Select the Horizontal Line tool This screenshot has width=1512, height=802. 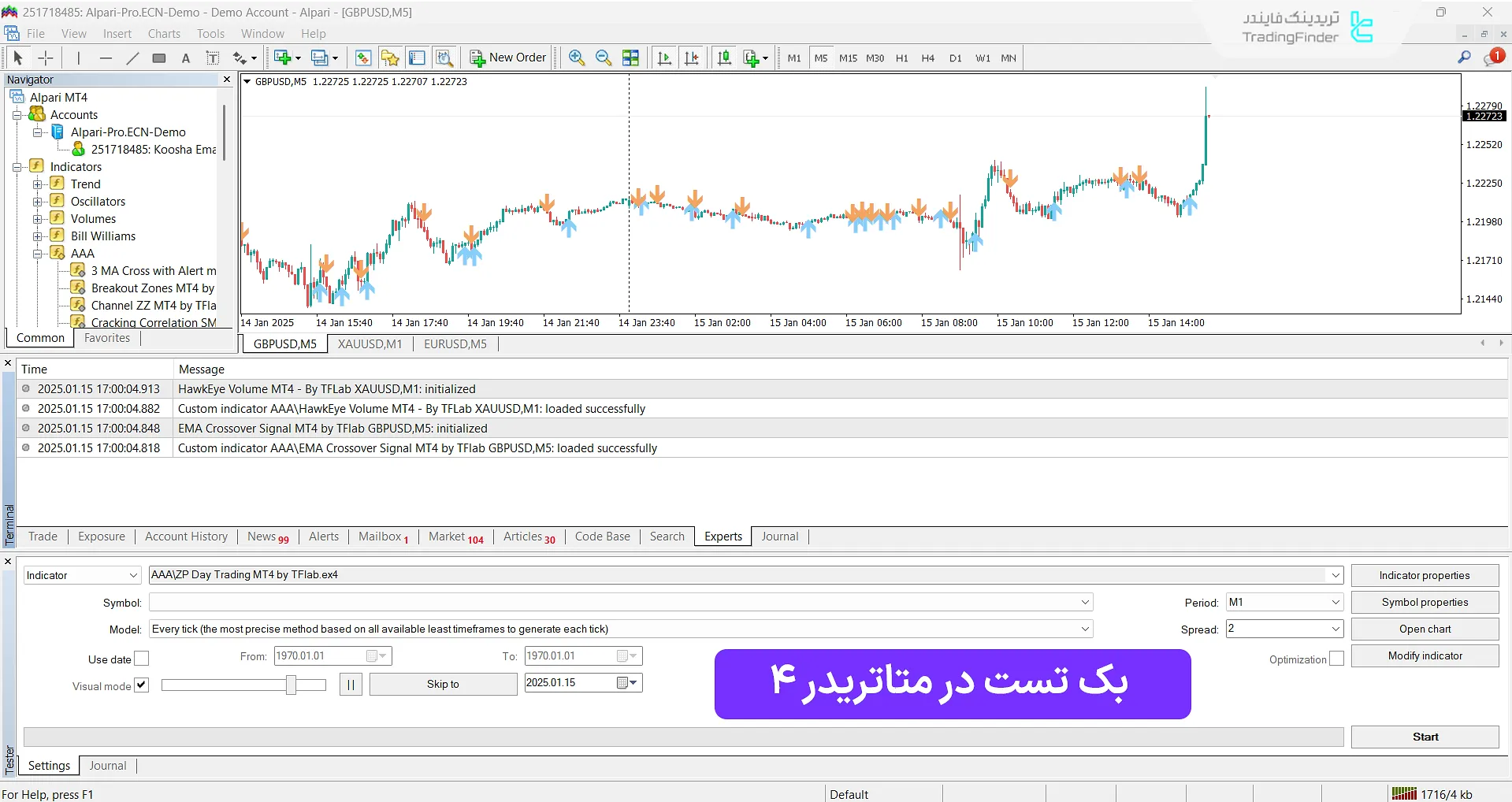coord(106,58)
